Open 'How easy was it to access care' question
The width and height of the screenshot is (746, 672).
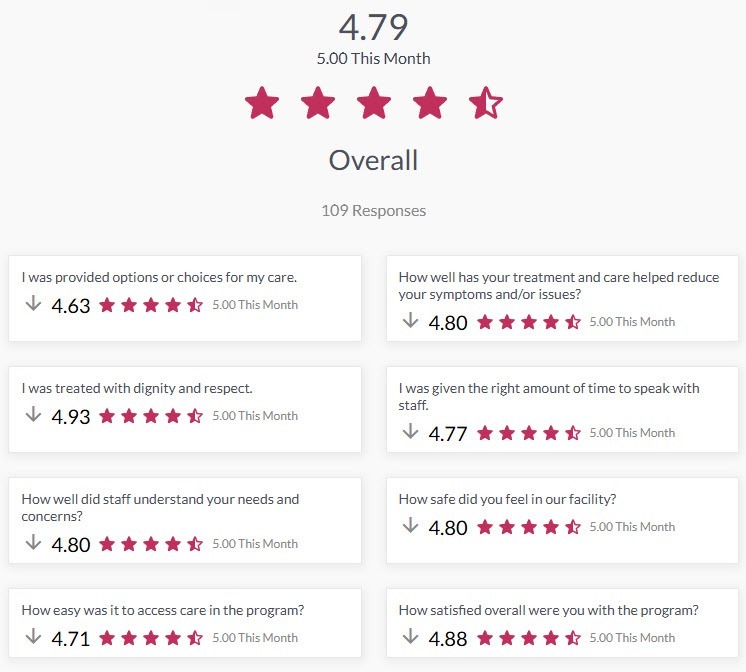185,623
